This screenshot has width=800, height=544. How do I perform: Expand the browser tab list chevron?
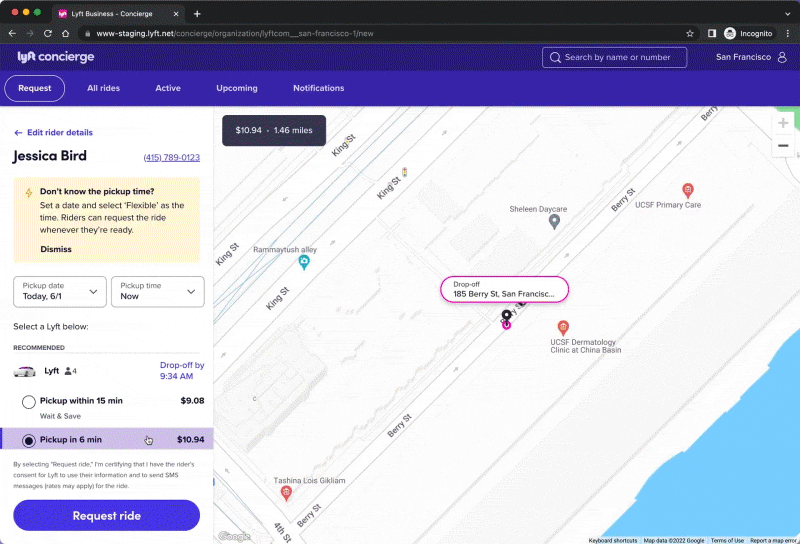click(x=787, y=14)
